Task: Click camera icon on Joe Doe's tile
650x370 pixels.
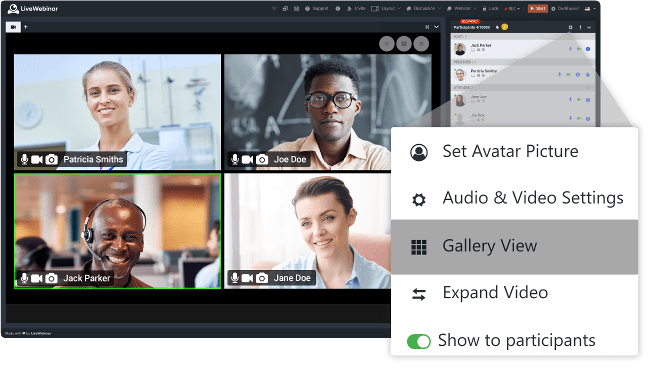Action: click(x=262, y=160)
